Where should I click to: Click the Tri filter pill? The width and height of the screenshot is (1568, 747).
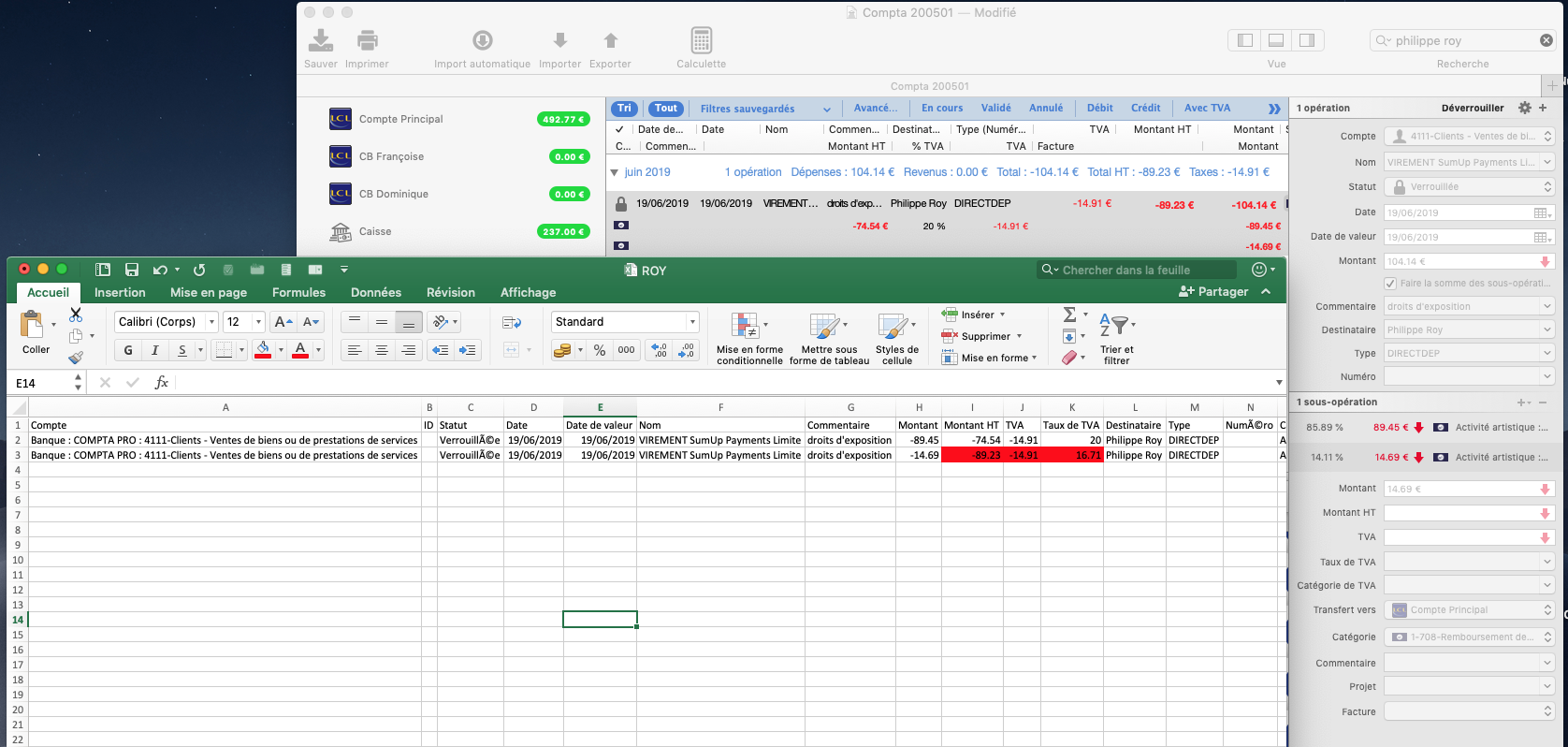624,109
